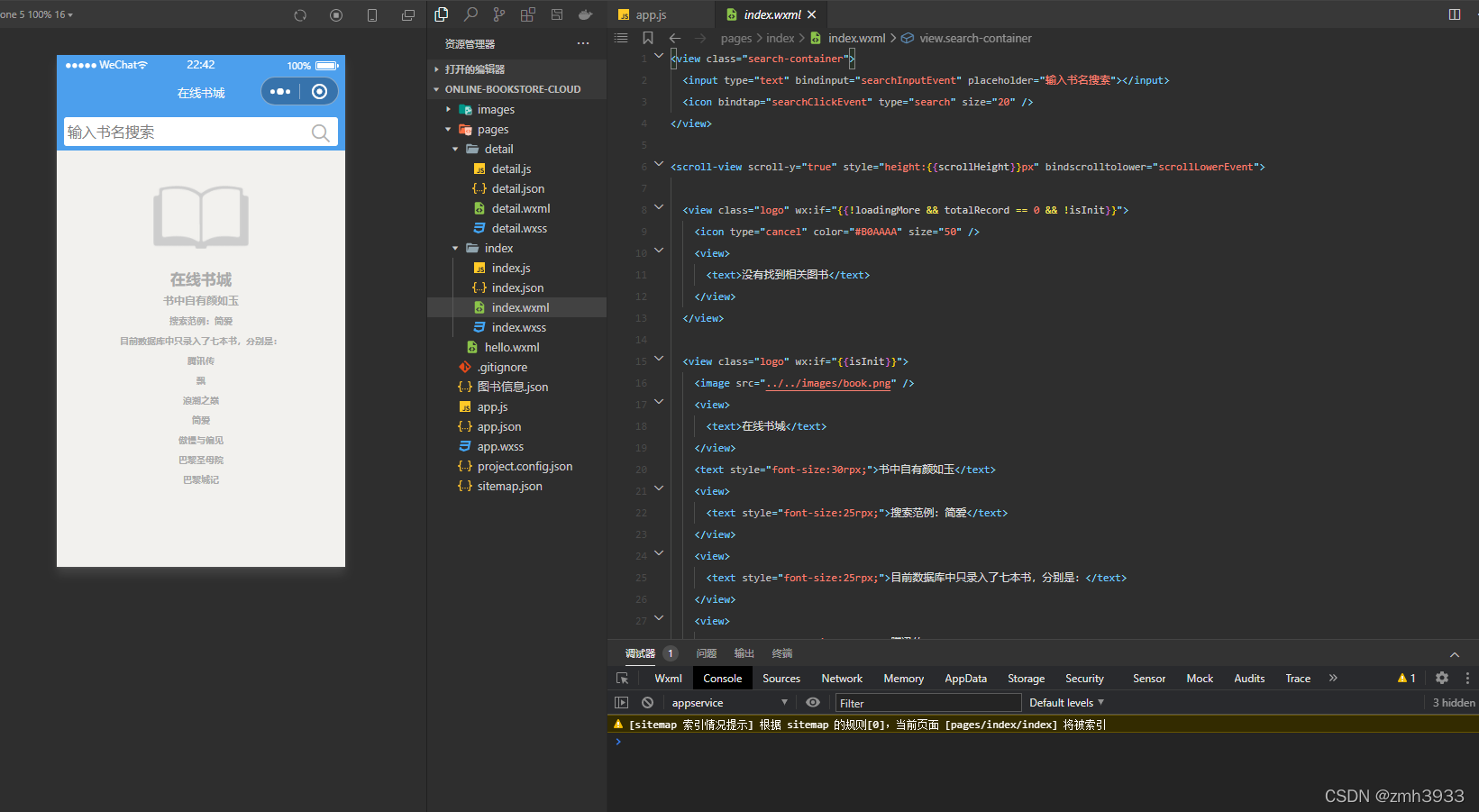Screen dimensions: 1479x812
Task: Click the search magnifier in the simulator
Action: (320, 132)
